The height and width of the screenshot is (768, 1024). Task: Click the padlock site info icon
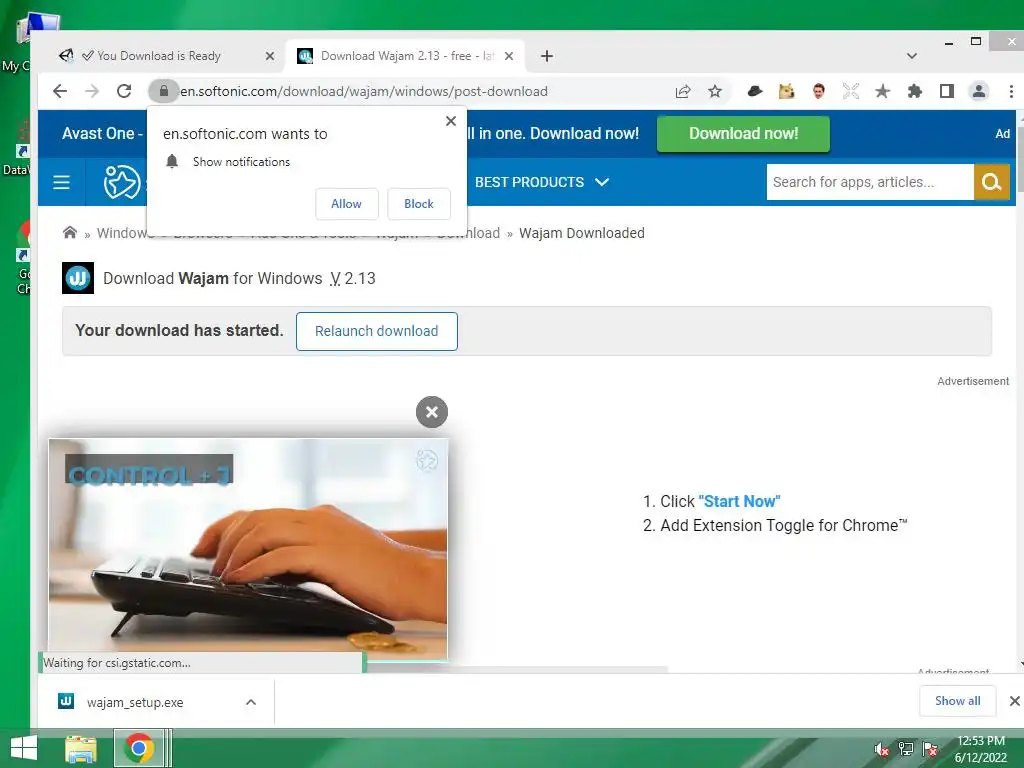coord(164,91)
